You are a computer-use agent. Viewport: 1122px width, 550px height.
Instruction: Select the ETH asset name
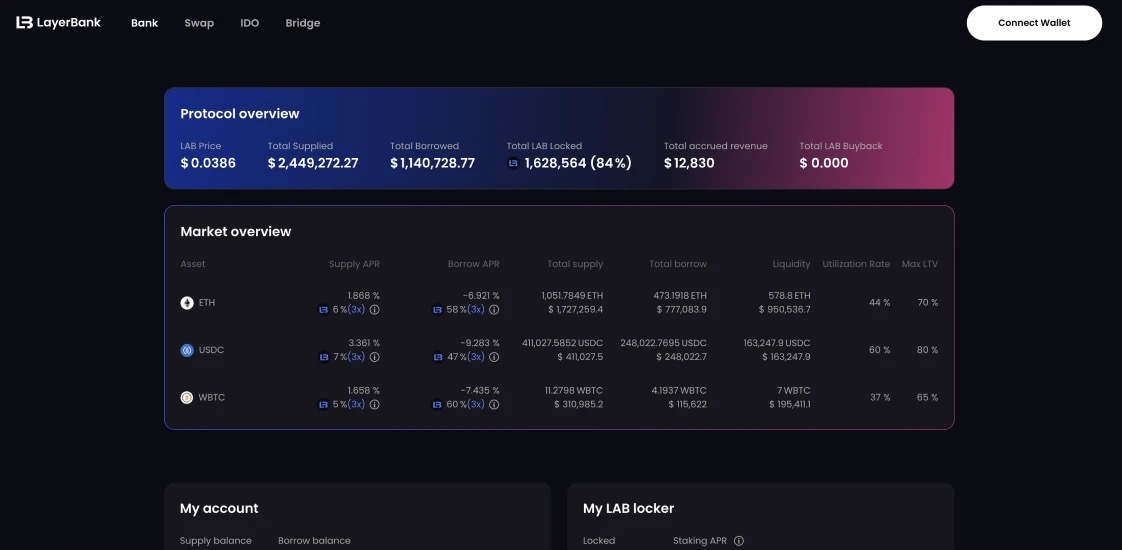pyautogui.click(x=207, y=303)
